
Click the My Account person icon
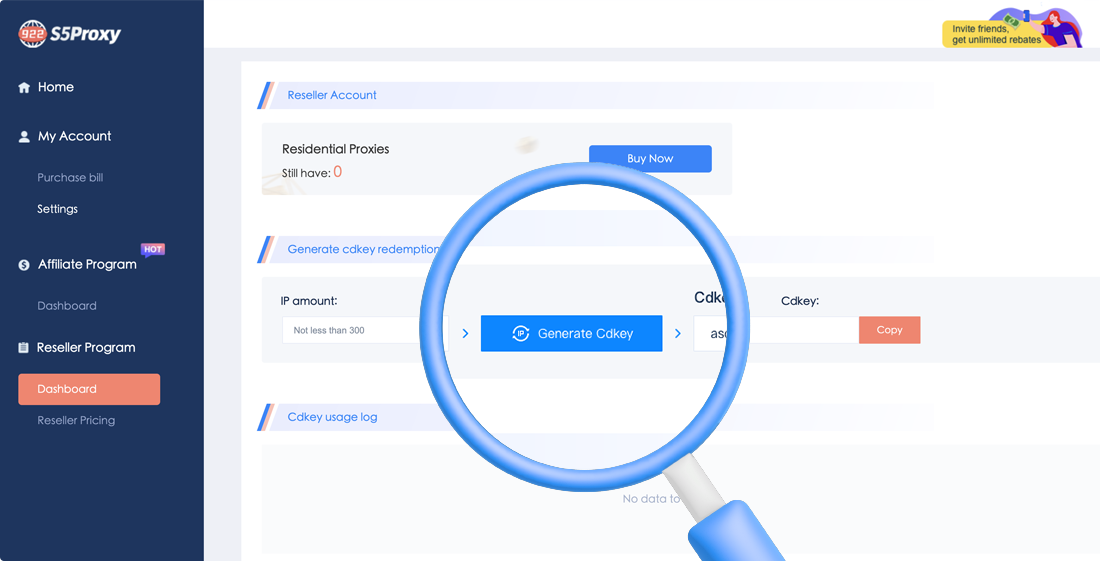(24, 137)
